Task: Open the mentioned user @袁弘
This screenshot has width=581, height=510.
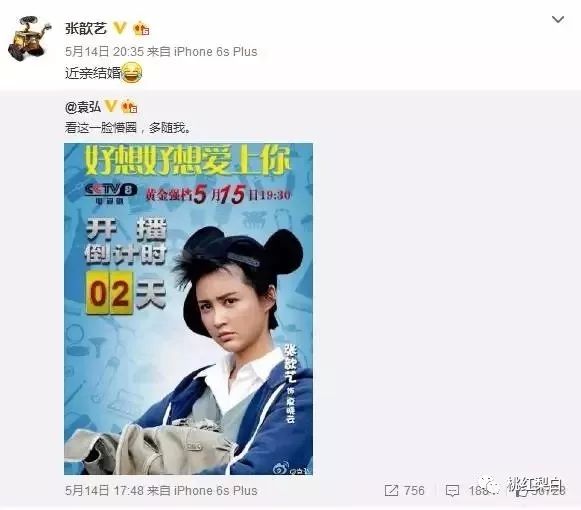Action: pyautogui.click(x=83, y=107)
